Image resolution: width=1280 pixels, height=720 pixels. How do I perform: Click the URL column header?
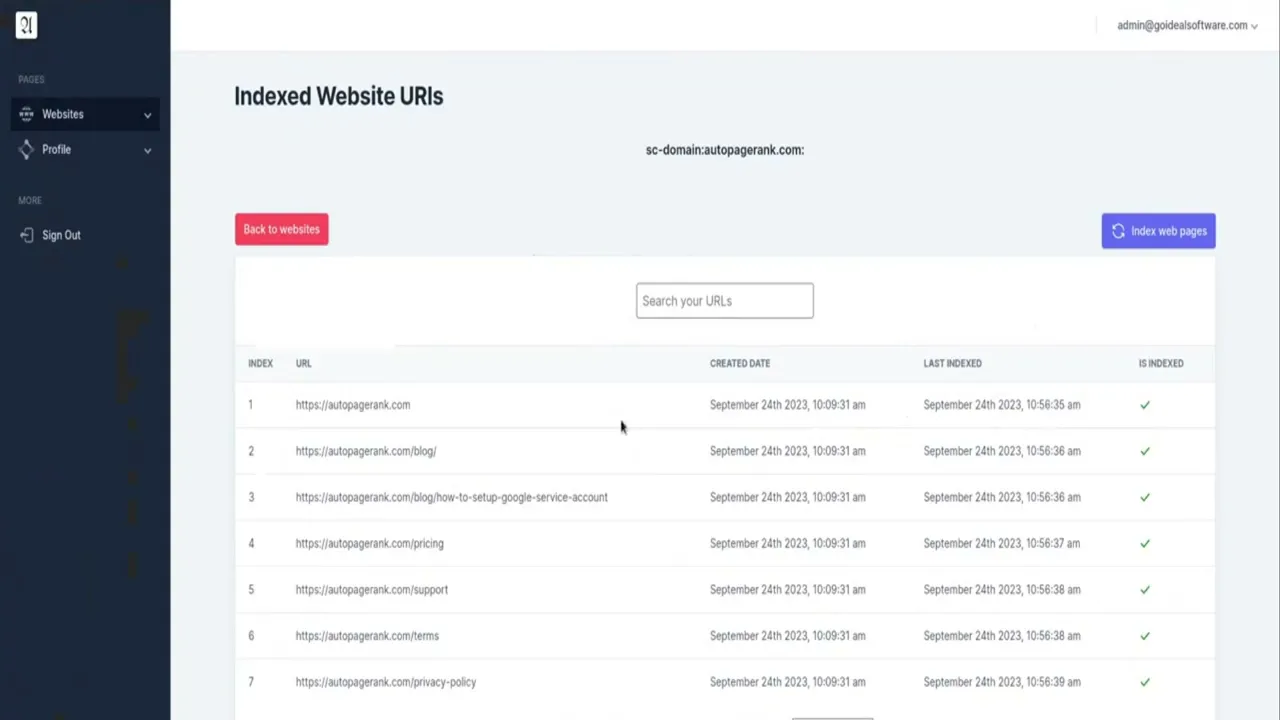tap(304, 363)
